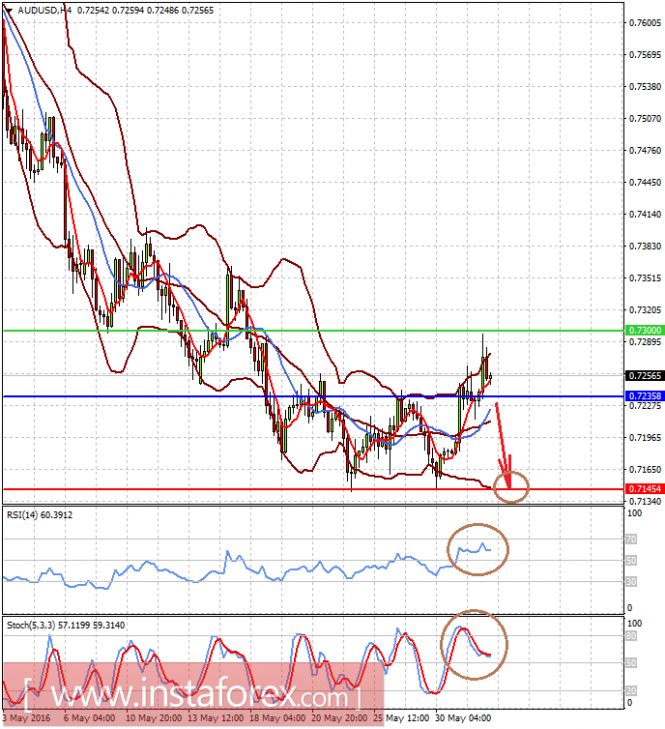Viewport: 665px width, 729px height.
Task: Select the AUDUSD,H4 chart title text
Action: point(44,10)
